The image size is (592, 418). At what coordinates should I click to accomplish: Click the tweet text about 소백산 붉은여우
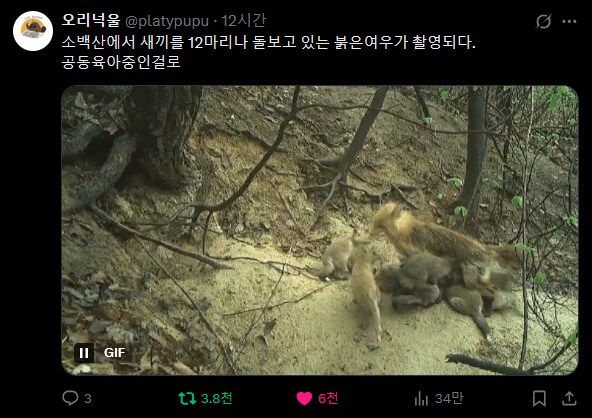pos(268,52)
